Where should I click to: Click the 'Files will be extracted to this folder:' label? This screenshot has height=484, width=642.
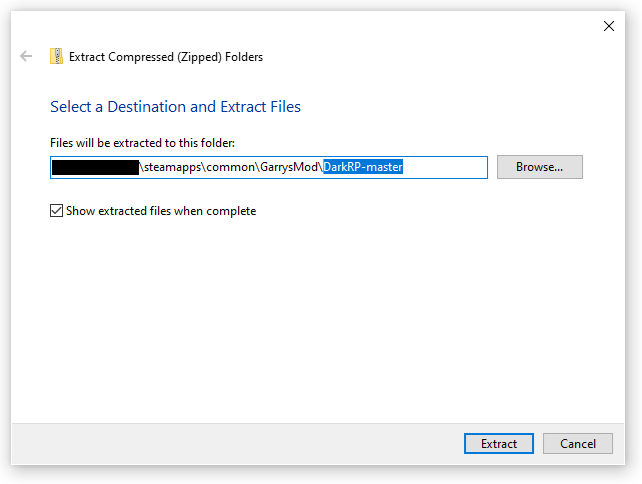click(x=142, y=143)
